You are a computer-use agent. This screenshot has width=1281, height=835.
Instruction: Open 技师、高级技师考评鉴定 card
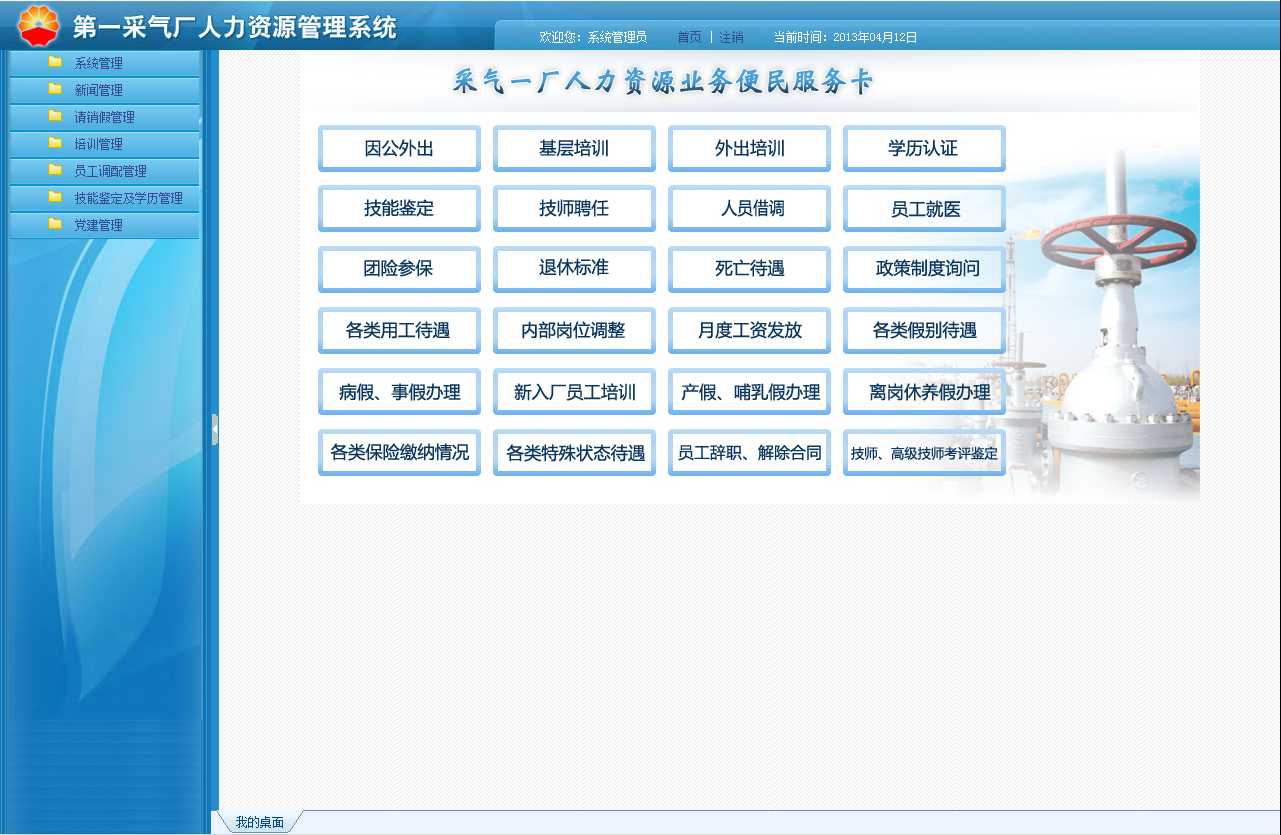[924, 453]
